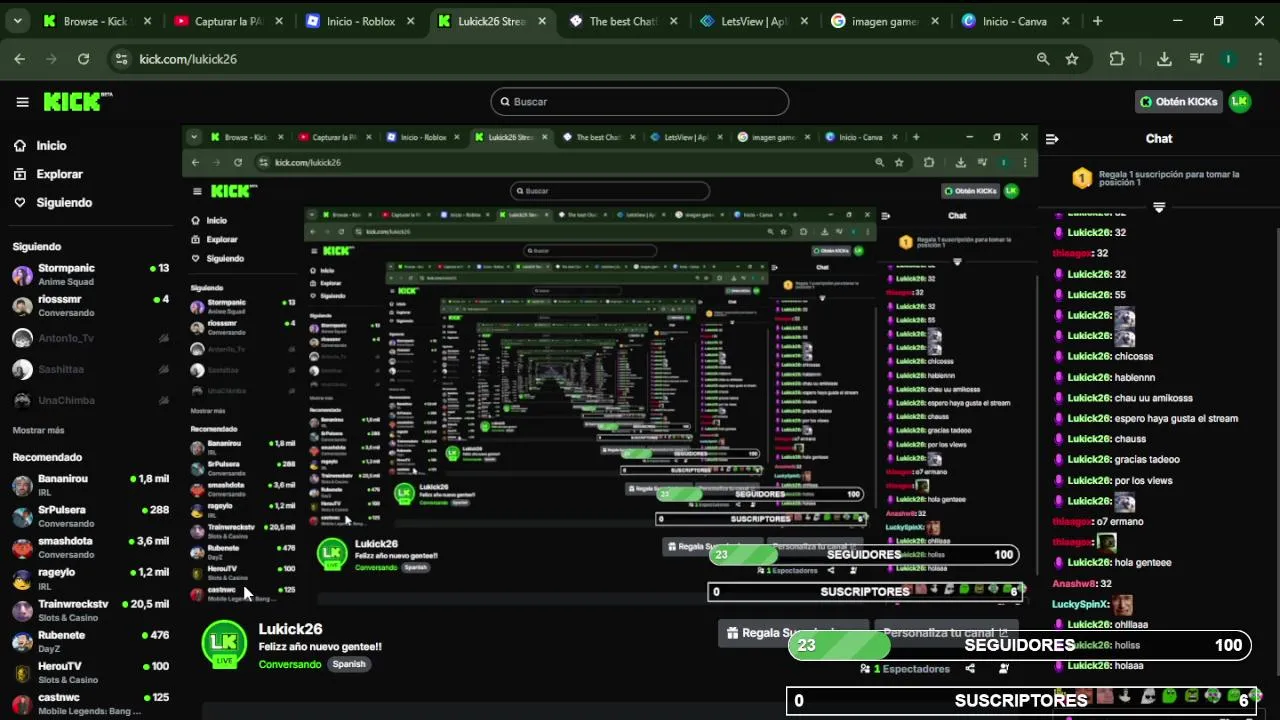Open the LK user avatar menu

pos(1240,101)
